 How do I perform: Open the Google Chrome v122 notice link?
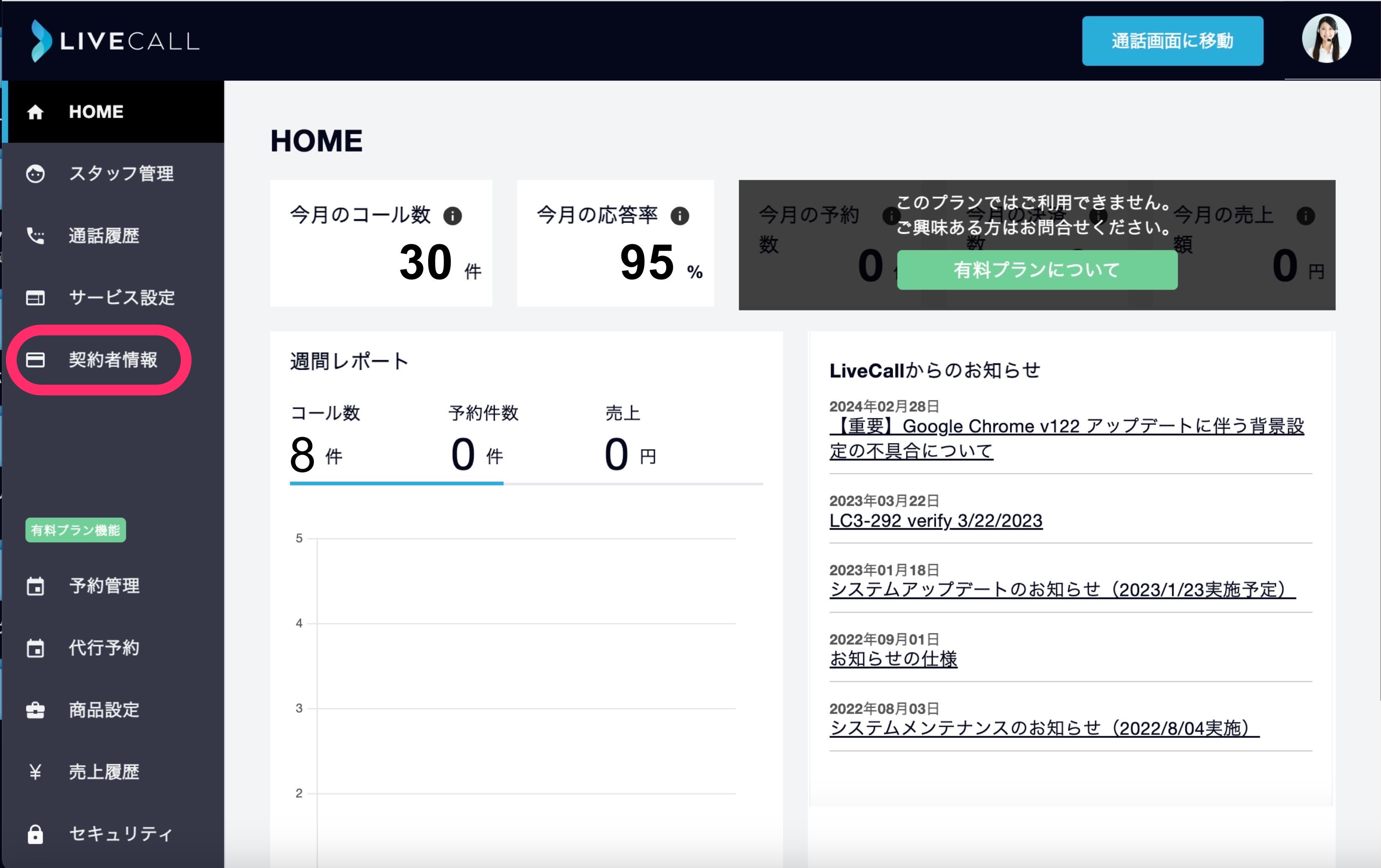point(1067,438)
